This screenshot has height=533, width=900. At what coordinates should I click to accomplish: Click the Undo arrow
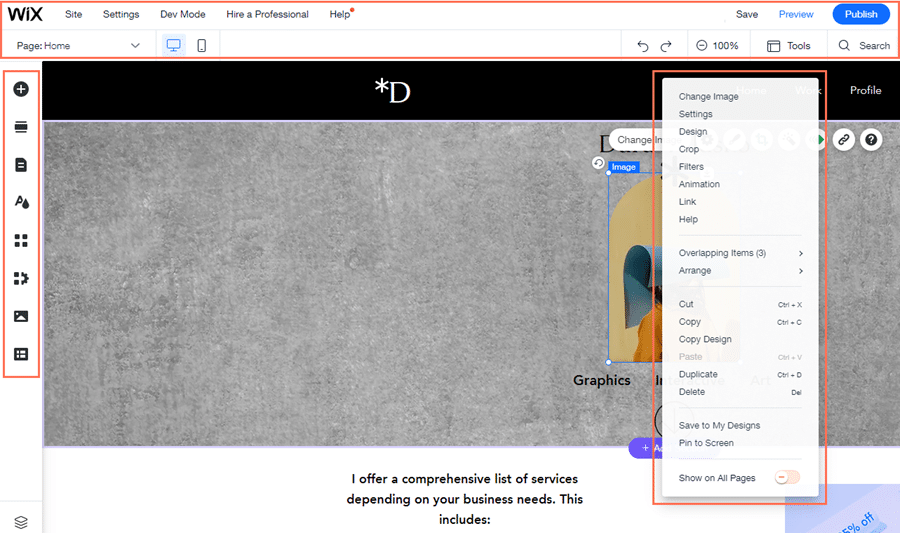[643, 46]
